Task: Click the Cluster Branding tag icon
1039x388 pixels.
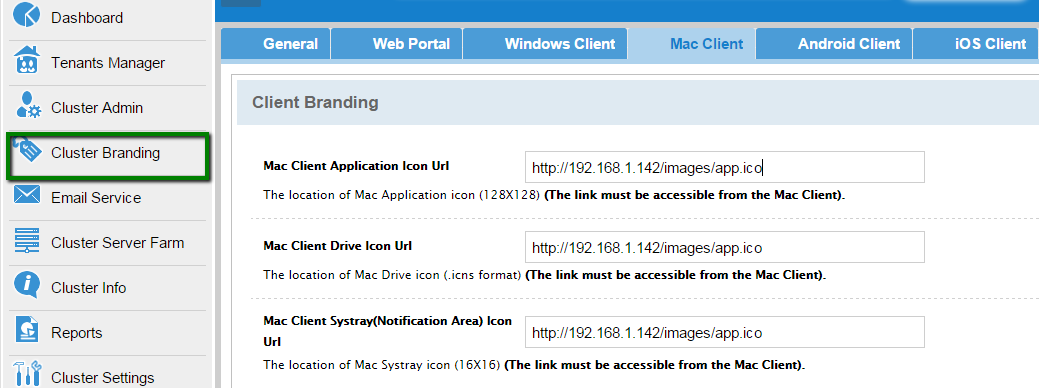Action: pyautogui.click(x=27, y=151)
